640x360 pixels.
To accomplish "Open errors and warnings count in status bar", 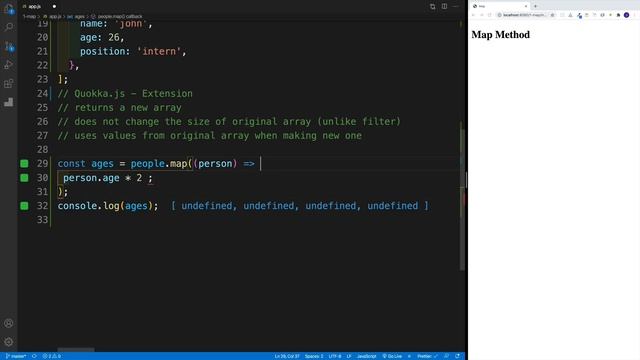I will [x=52, y=356].
